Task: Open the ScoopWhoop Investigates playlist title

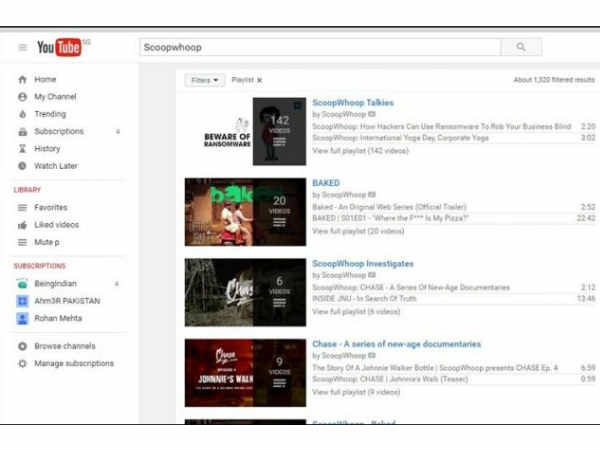Action: [363, 264]
